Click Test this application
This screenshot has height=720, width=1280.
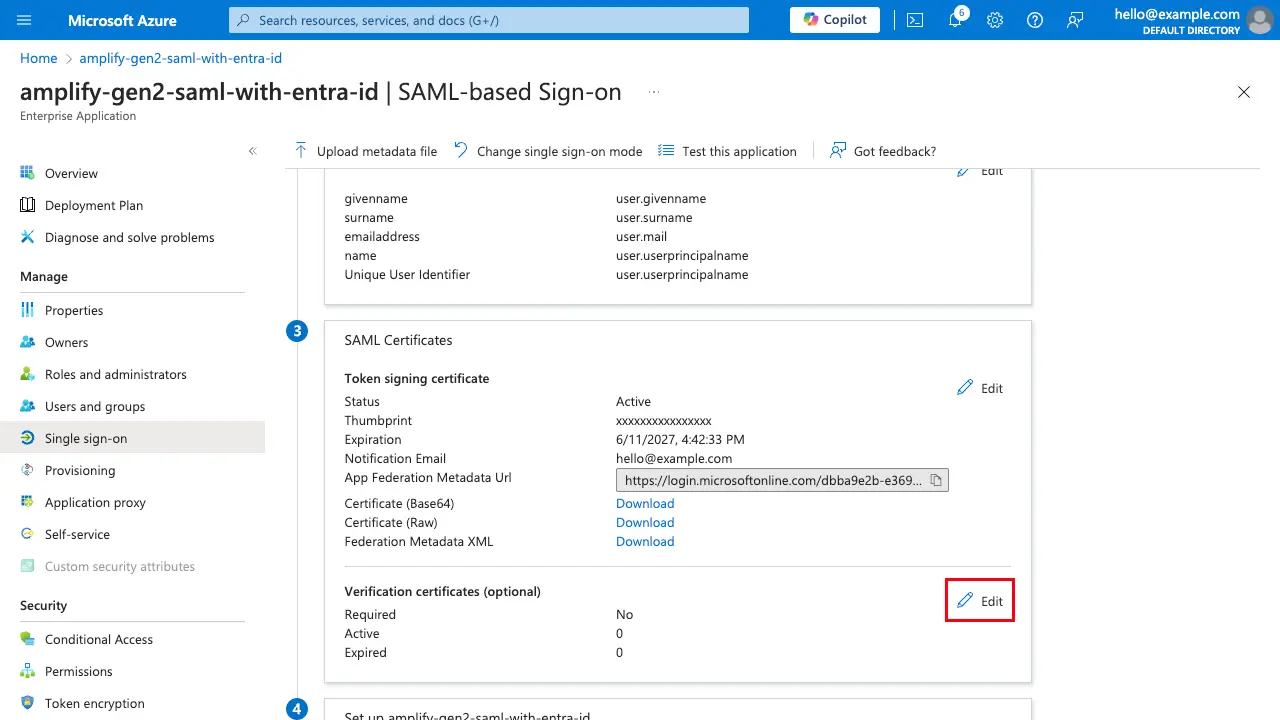(x=727, y=151)
